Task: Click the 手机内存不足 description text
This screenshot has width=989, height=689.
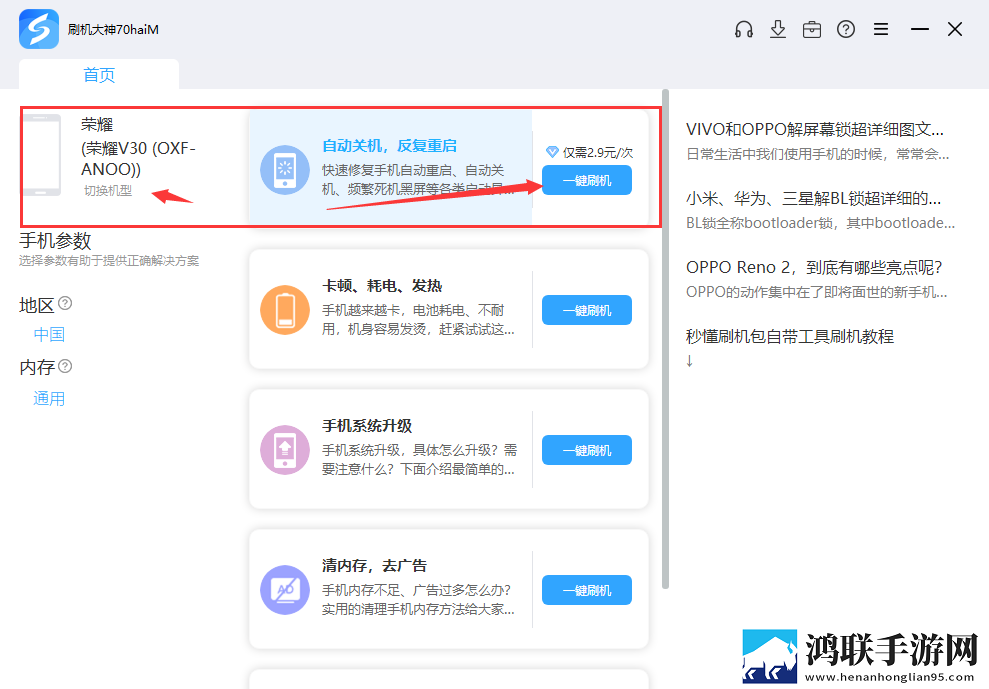Action: [x=418, y=599]
